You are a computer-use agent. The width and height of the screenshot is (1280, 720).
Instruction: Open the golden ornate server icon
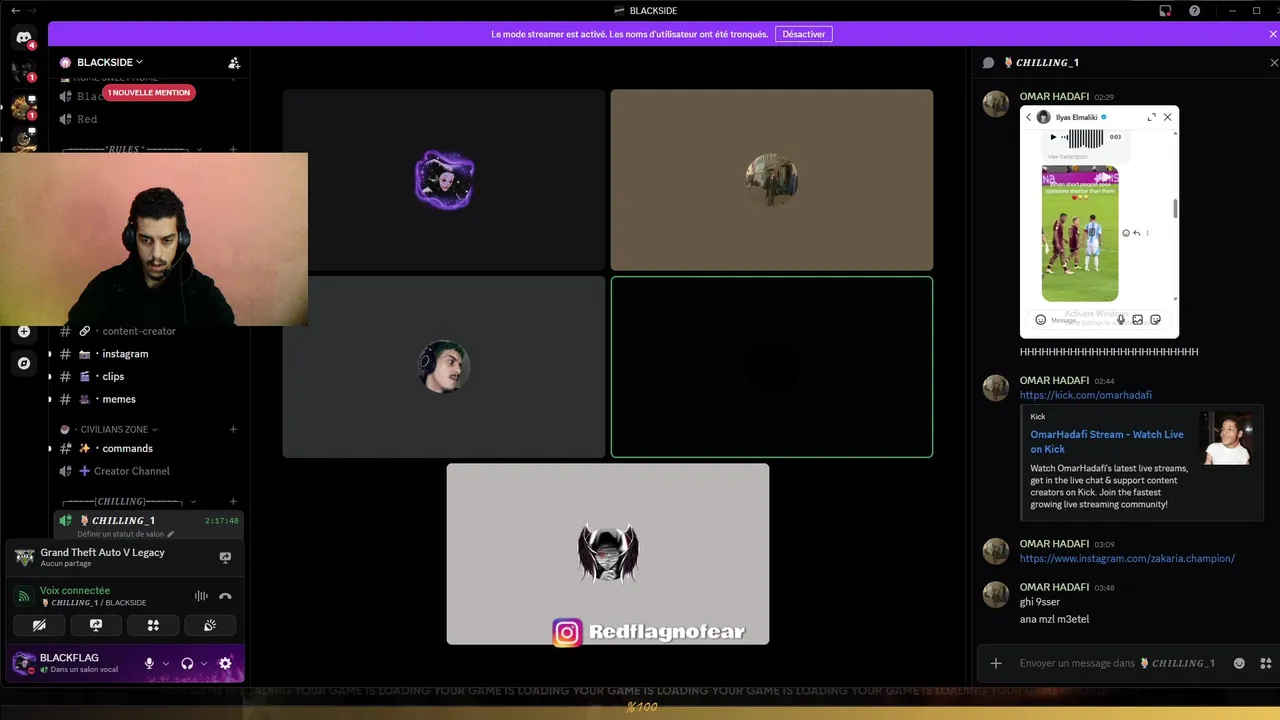[x=23, y=105]
